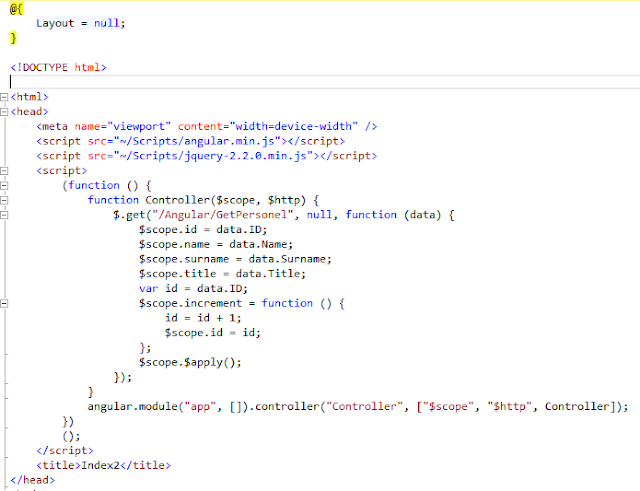Viewport: 640px width, 491px height.
Task: Collapse the <html> element outline
Action: tap(4, 97)
